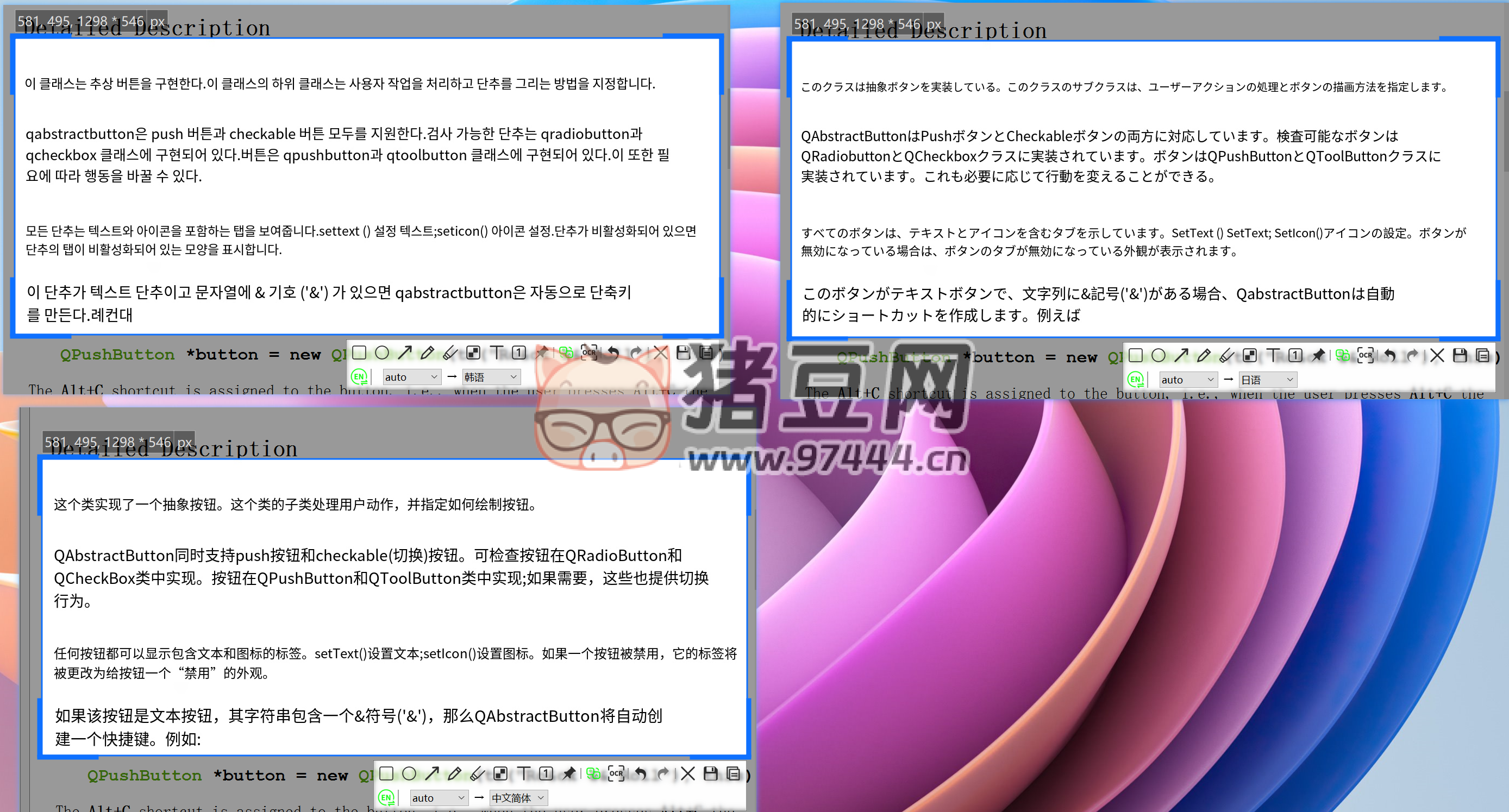Click text tool in the 中文简体 toolbar
Image resolution: width=1509 pixels, height=812 pixels.
(x=524, y=774)
